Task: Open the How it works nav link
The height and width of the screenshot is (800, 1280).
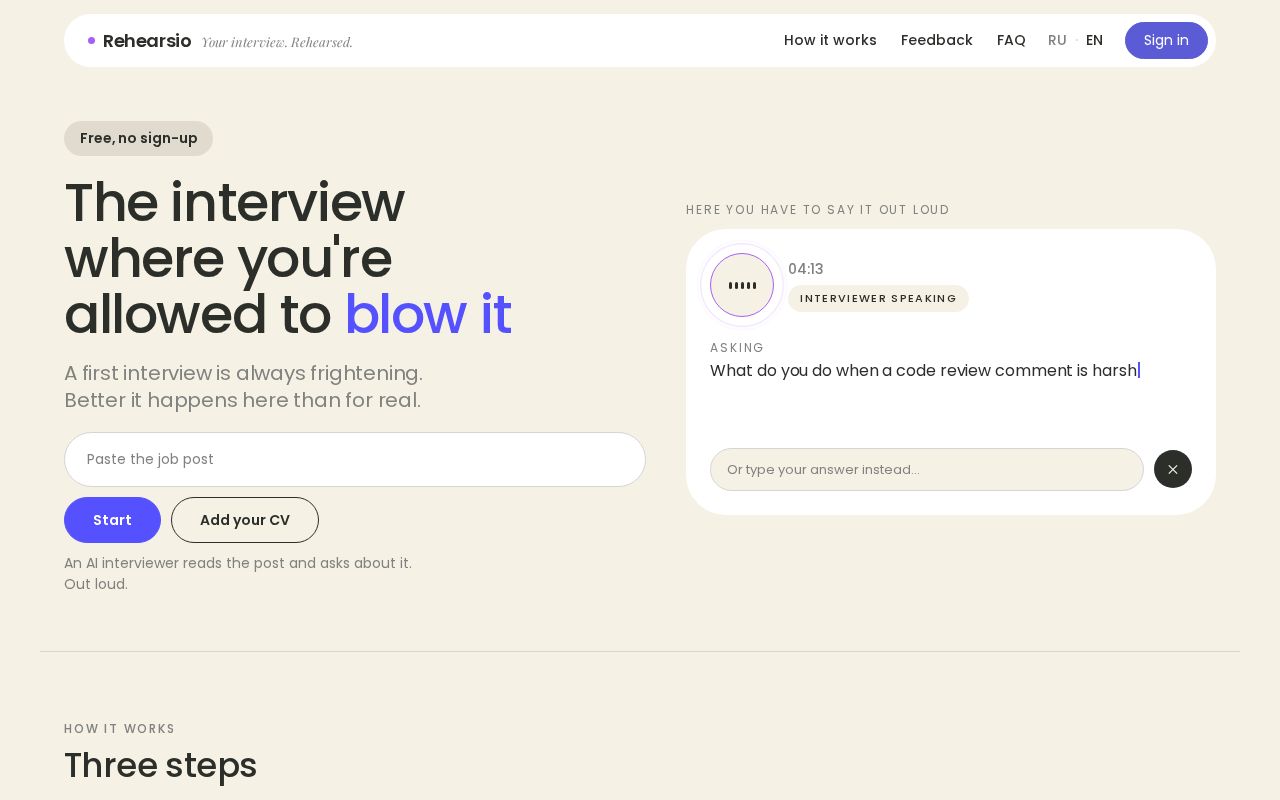Action: coord(830,40)
